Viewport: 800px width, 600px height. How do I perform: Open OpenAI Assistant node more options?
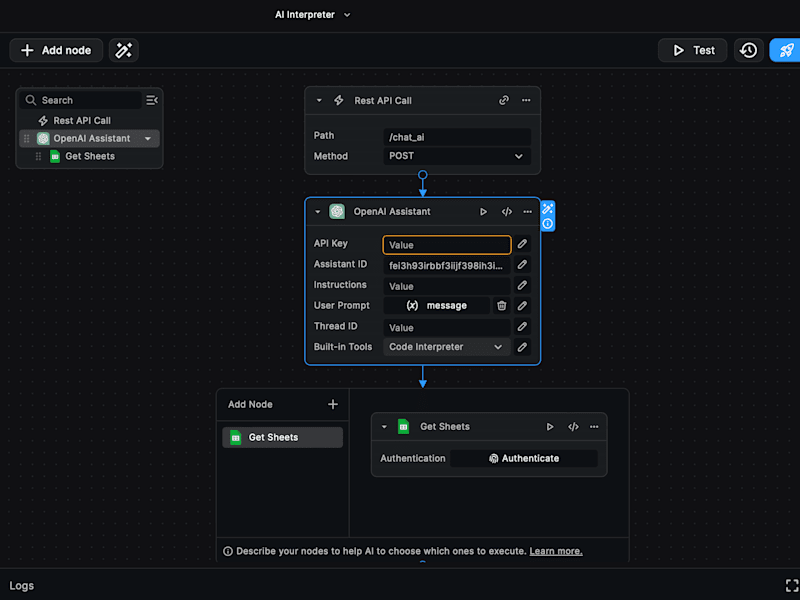pyautogui.click(x=528, y=212)
